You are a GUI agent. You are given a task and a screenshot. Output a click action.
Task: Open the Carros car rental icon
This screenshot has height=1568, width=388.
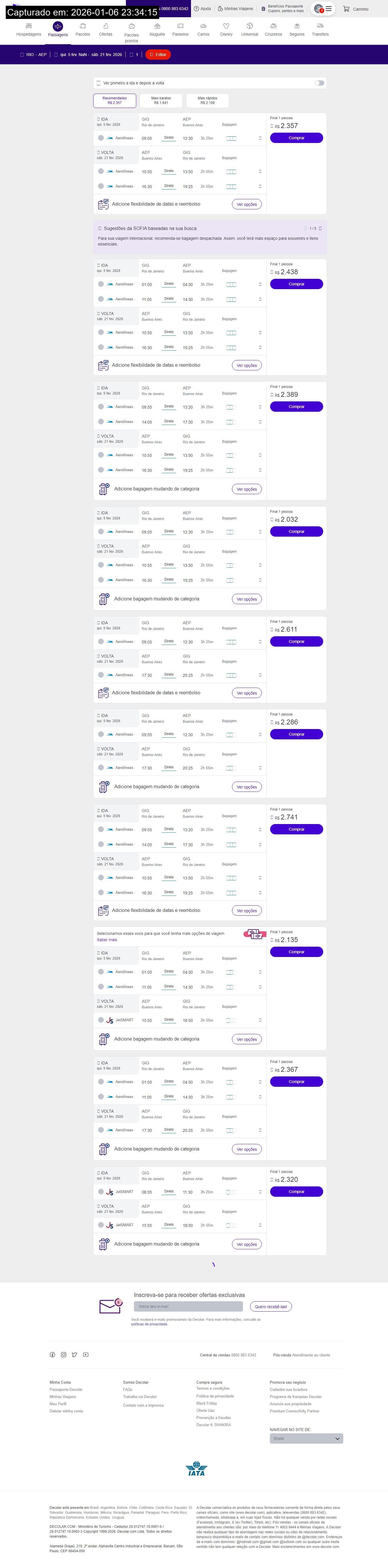tap(203, 26)
